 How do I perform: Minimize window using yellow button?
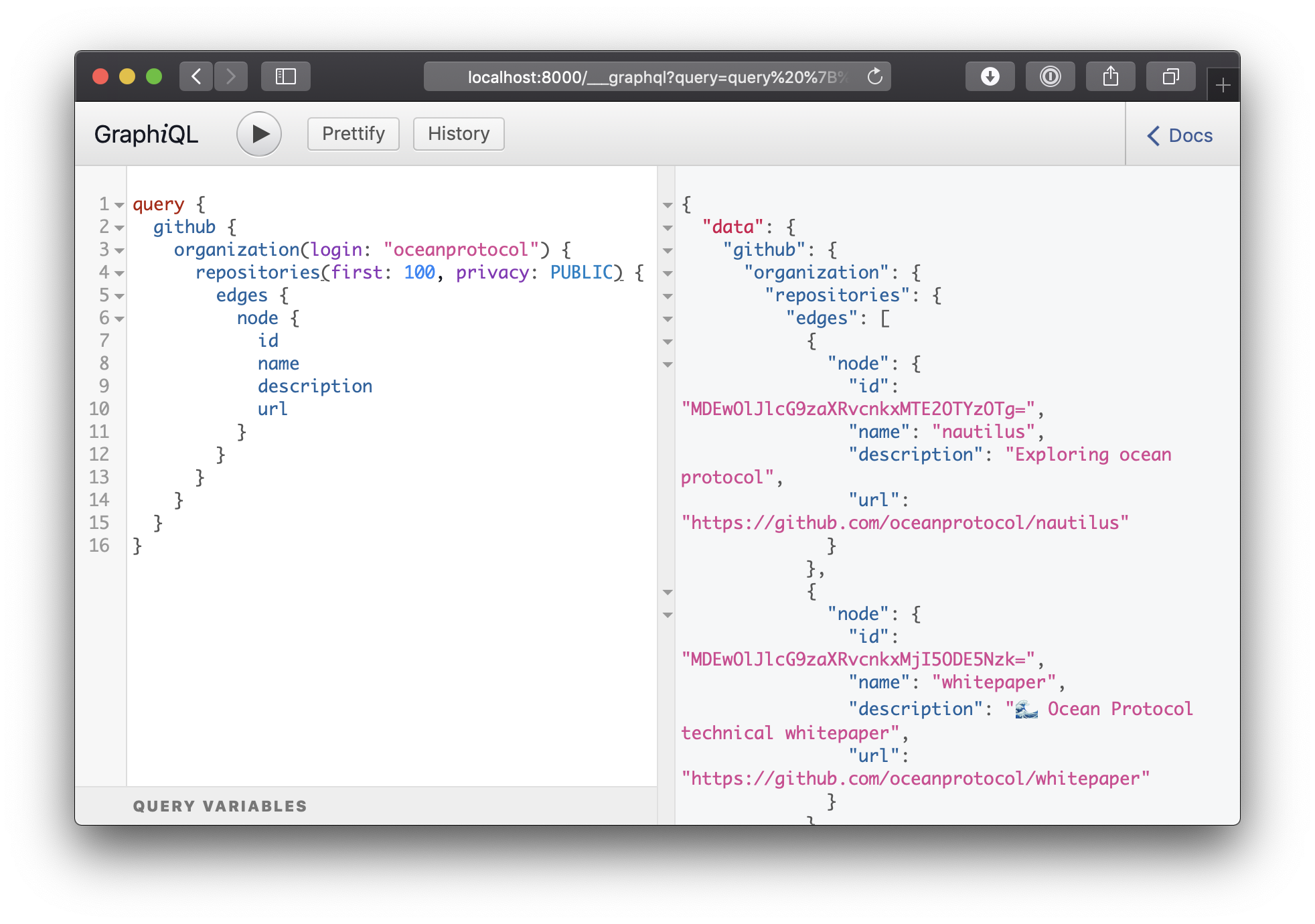(x=127, y=76)
